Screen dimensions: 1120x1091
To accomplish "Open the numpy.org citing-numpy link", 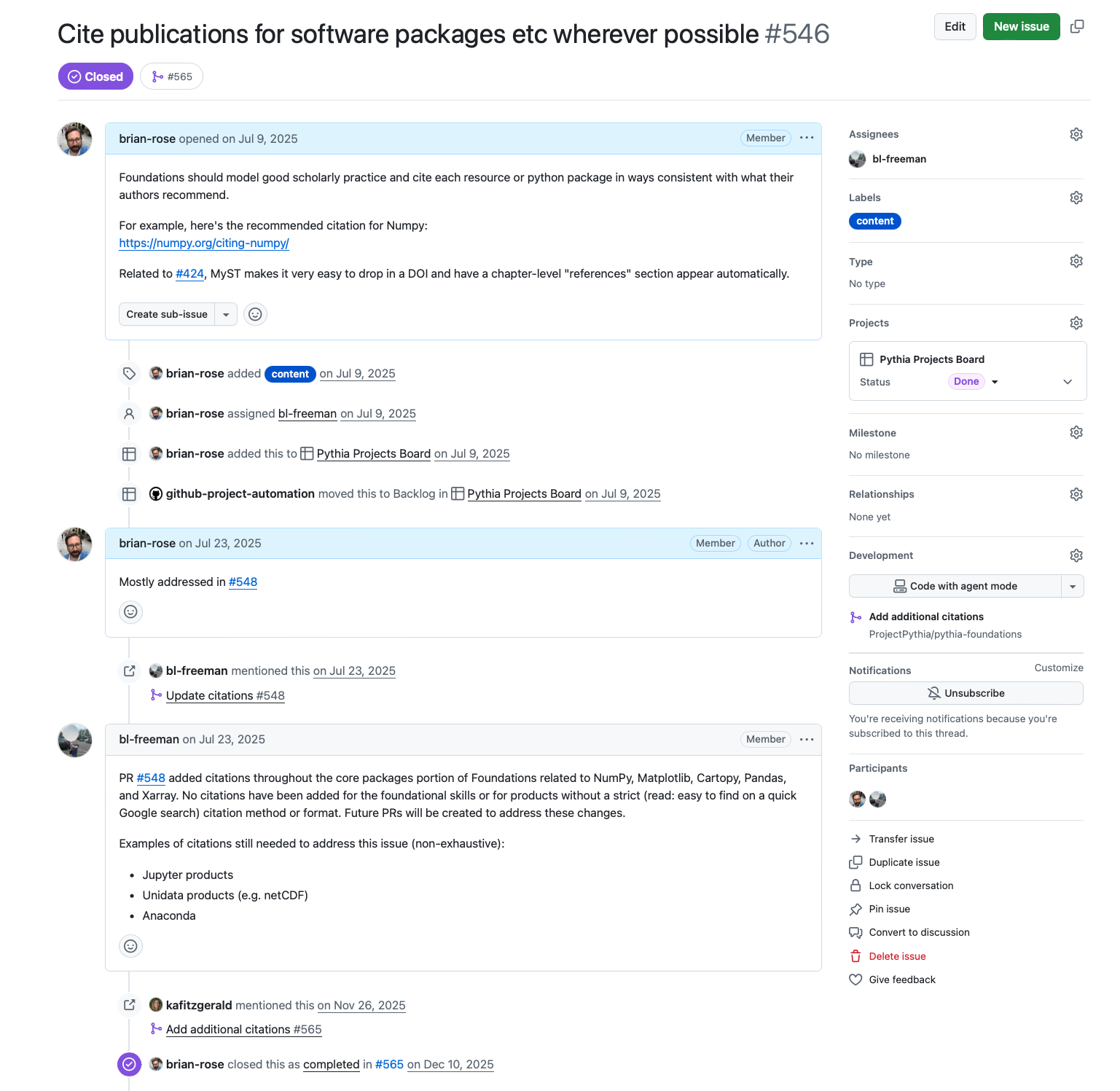I will [204, 243].
